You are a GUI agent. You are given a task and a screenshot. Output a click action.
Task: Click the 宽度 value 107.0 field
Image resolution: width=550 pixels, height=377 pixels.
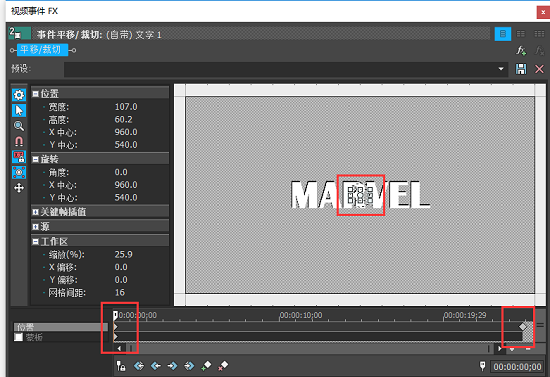click(x=126, y=107)
